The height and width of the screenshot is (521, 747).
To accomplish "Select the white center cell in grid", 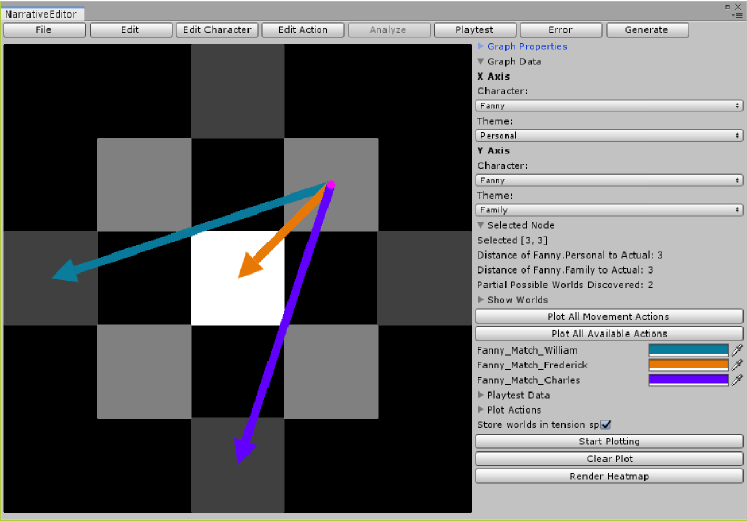I will click(x=237, y=278).
